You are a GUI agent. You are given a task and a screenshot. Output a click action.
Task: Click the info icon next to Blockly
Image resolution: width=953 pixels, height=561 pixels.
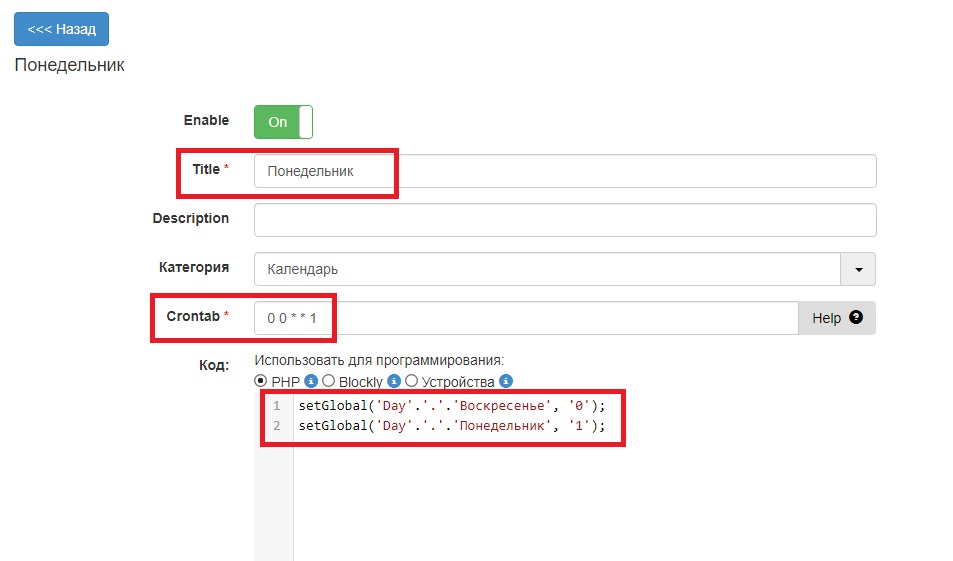(x=394, y=381)
